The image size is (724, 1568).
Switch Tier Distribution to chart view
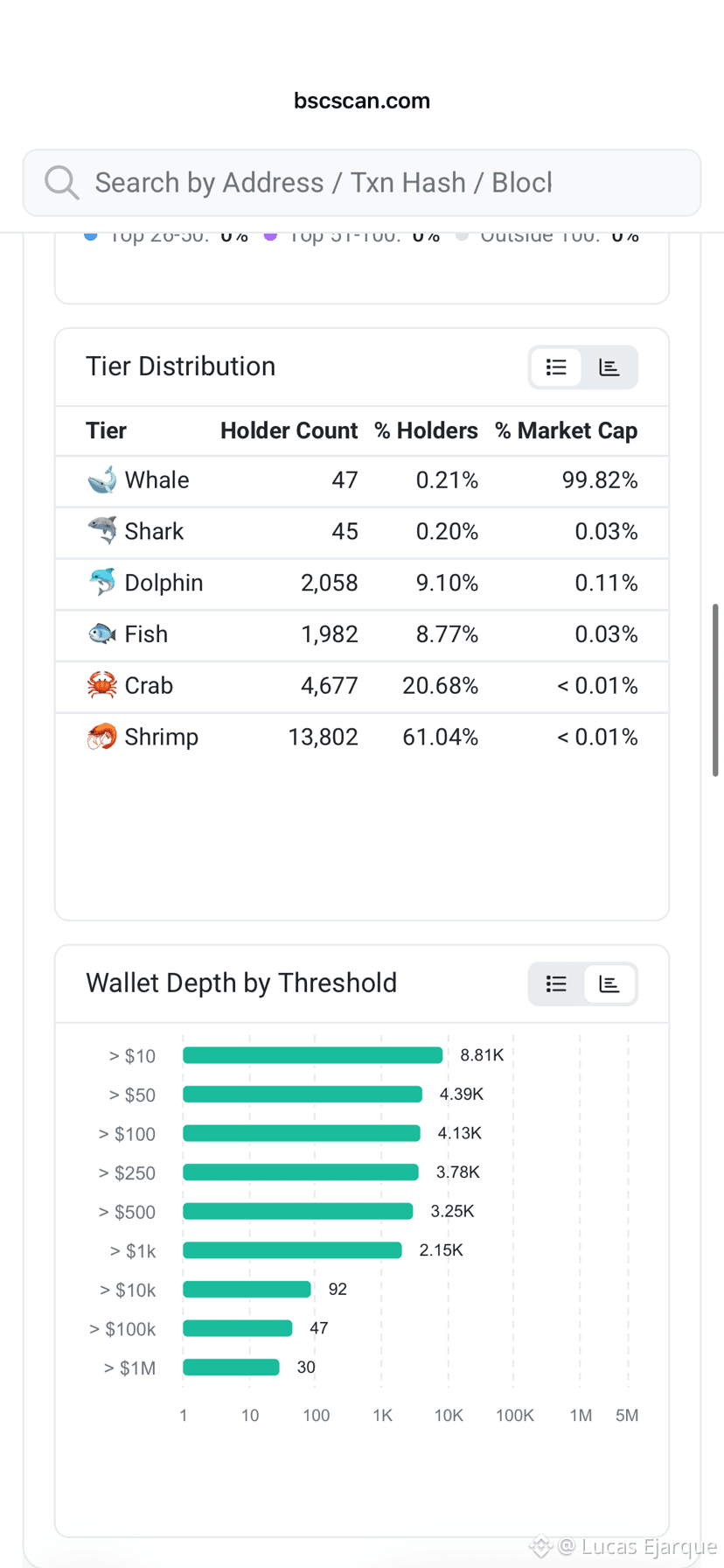(609, 367)
